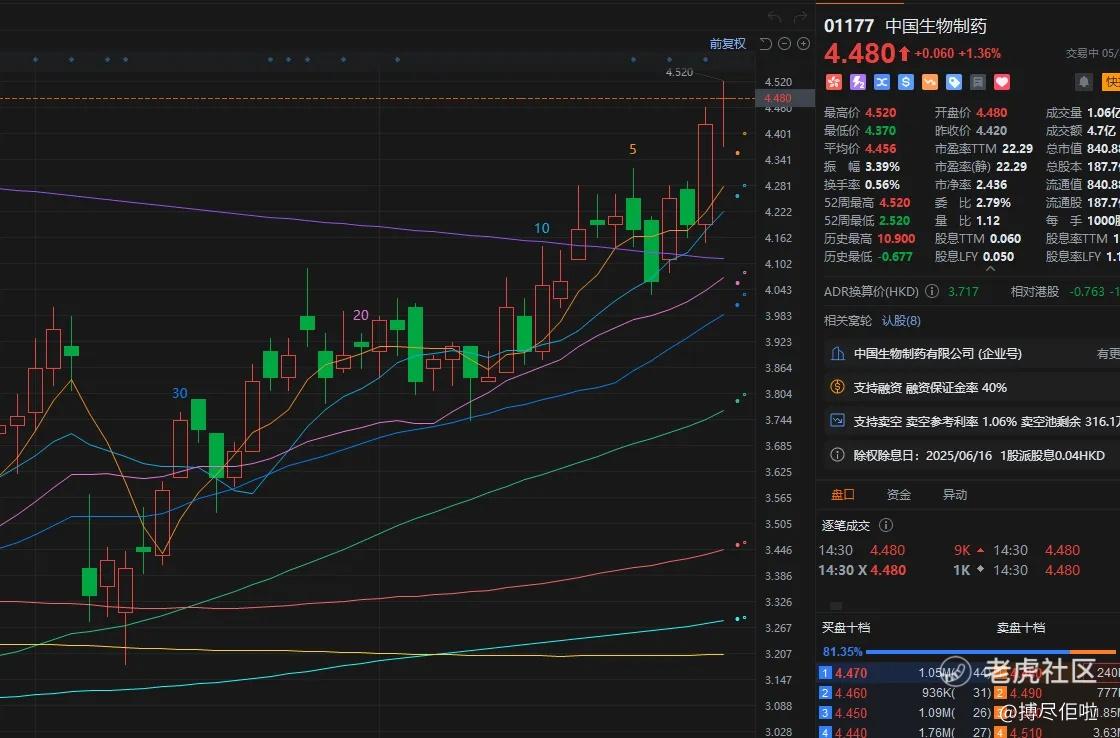
Task: Click the blue shuffle arrows icon
Action: point(882,82)
